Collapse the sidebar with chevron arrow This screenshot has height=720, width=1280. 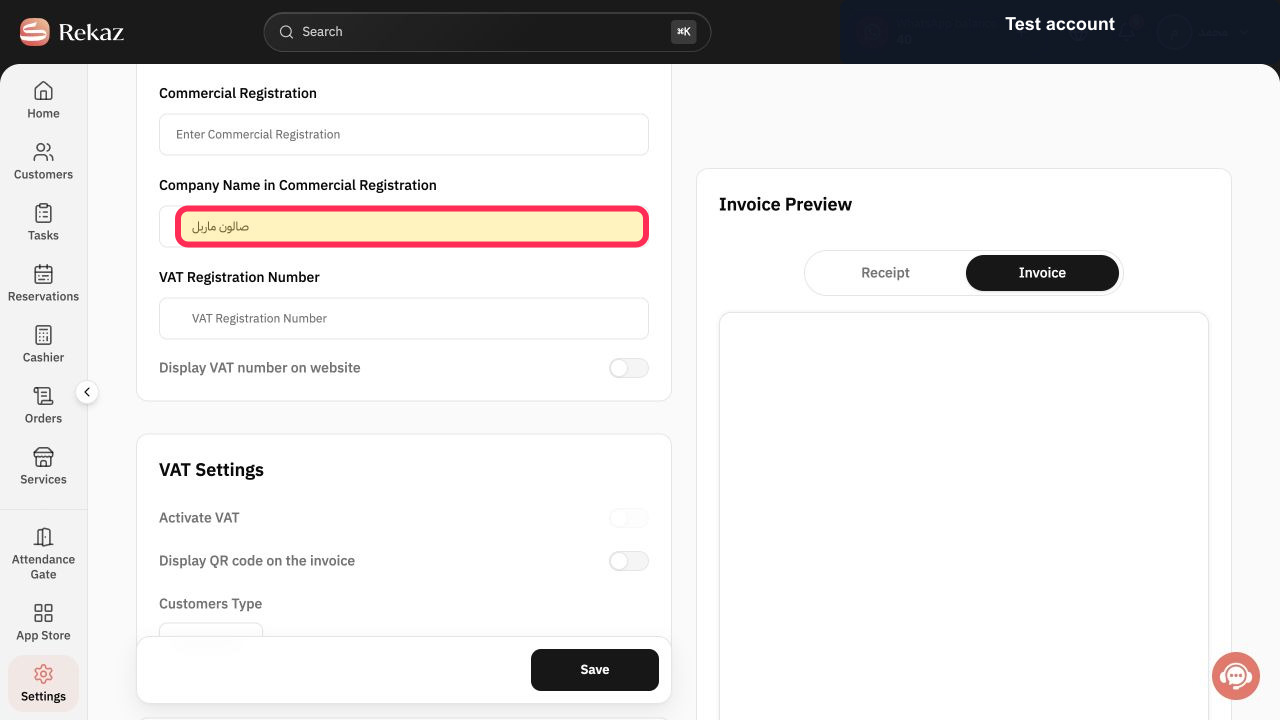[87, 393]
